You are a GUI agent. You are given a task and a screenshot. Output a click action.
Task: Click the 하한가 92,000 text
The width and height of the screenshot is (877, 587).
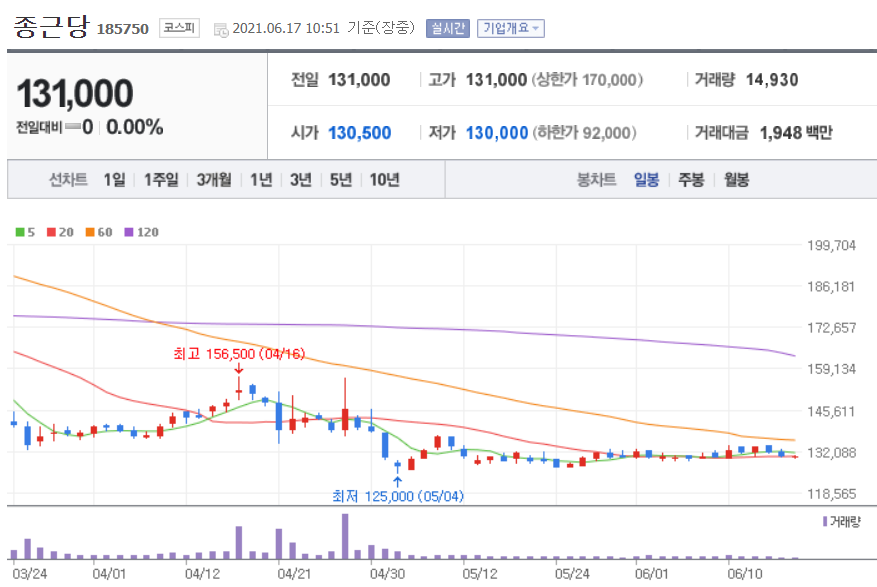click(x=584, y=133)
